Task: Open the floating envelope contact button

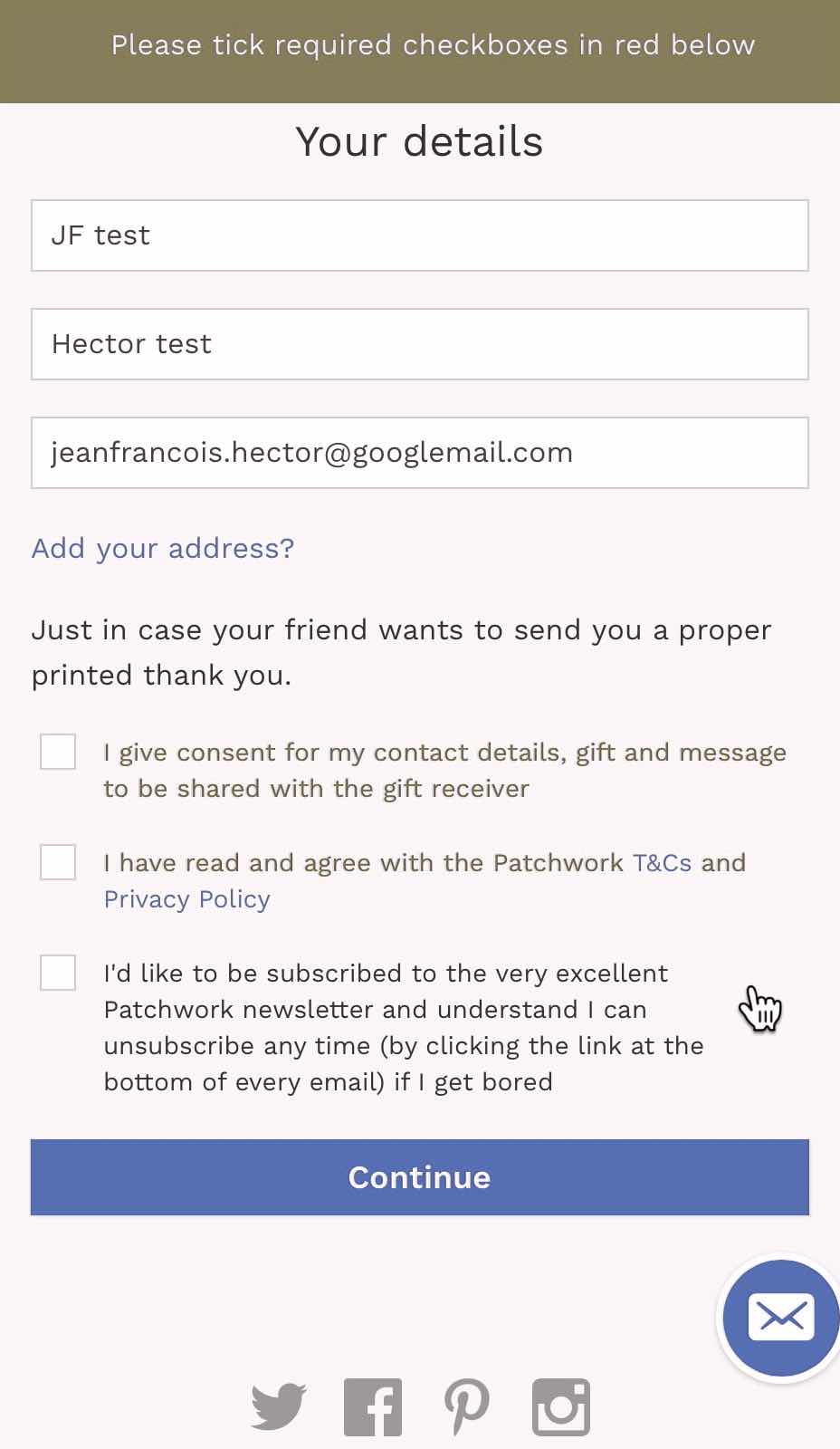Action: point(781,1318)
